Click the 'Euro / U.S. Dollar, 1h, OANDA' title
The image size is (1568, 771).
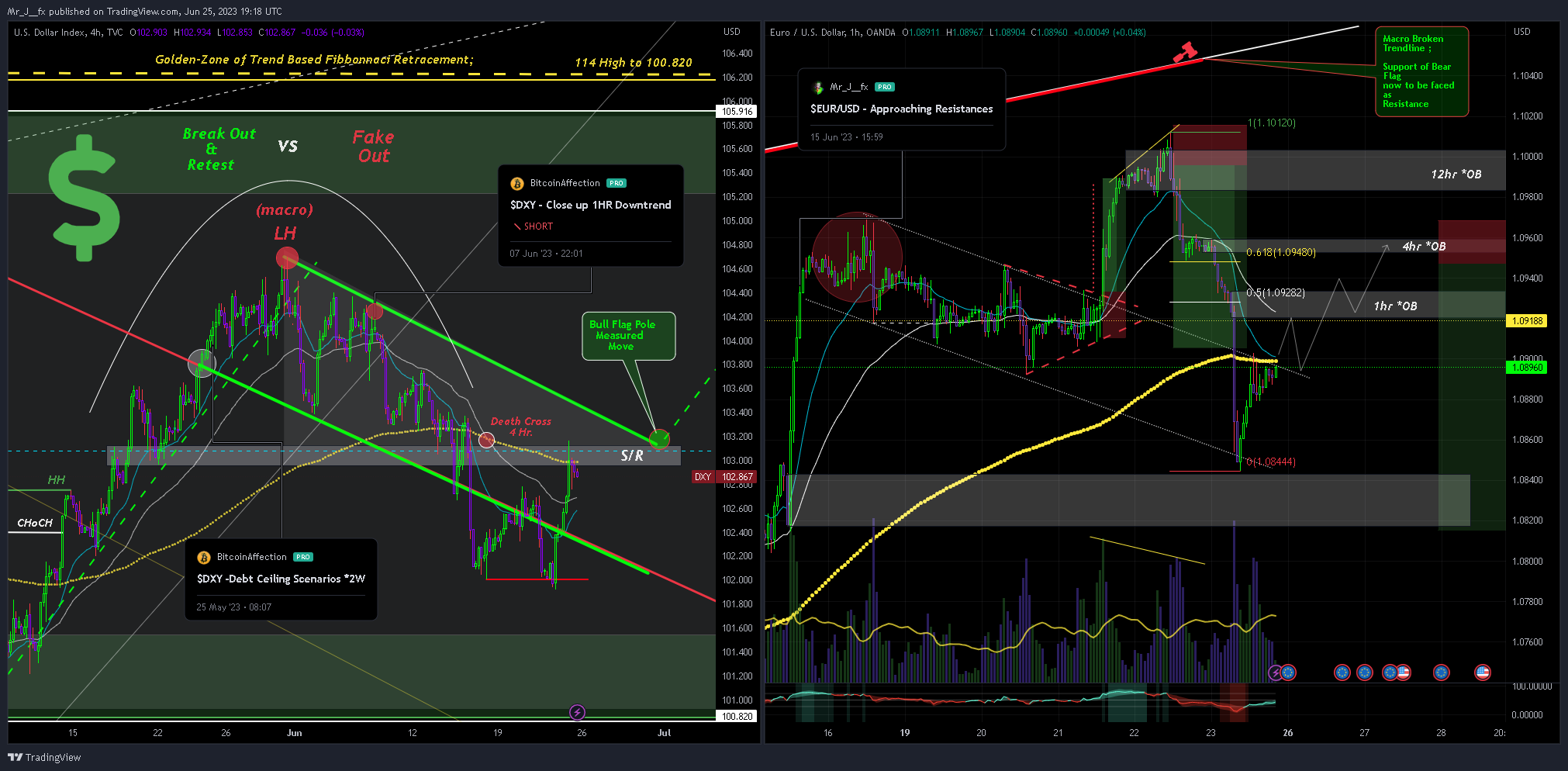833,33
